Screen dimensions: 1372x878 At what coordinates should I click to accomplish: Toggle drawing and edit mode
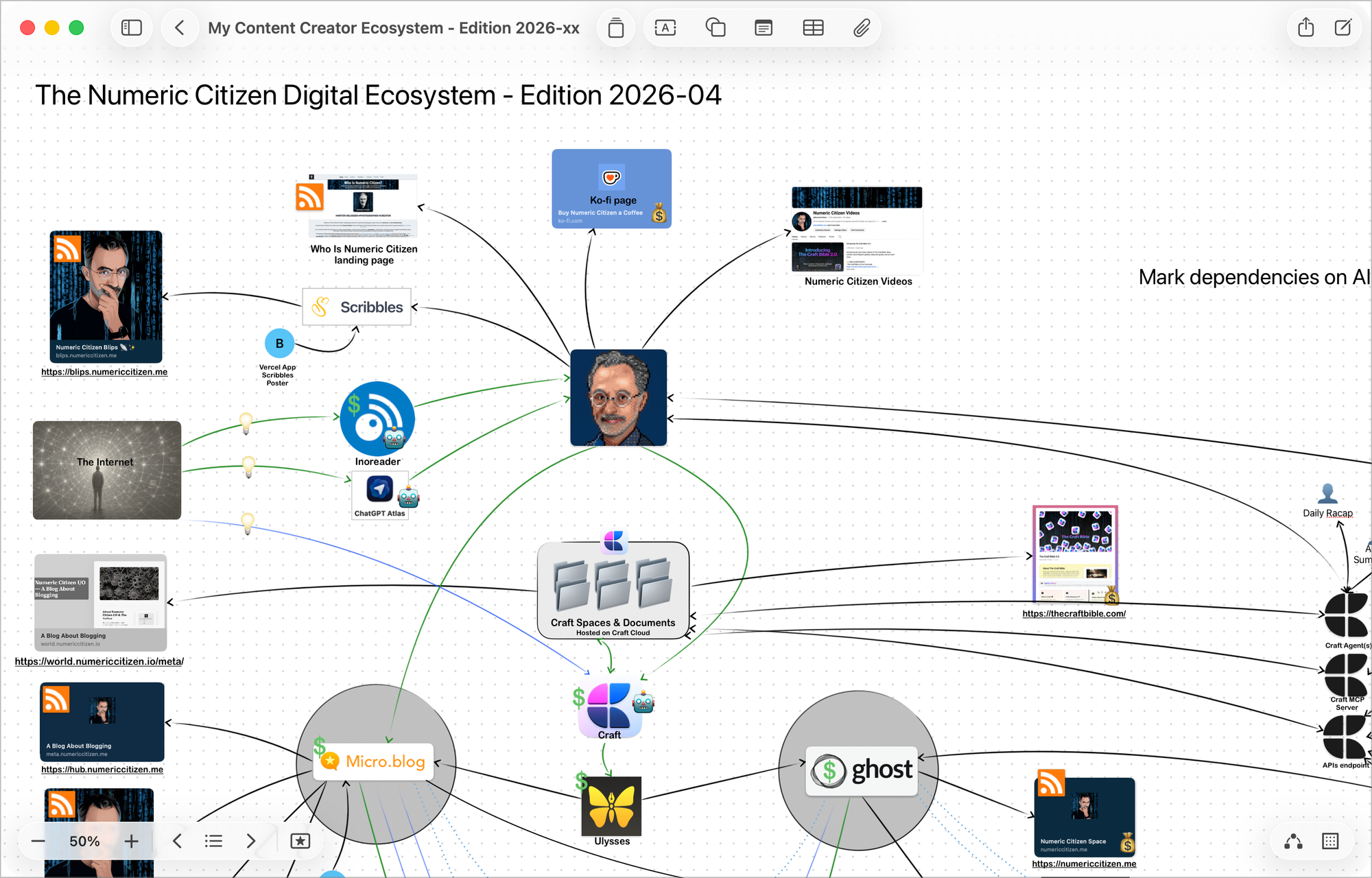(1343, 28)
